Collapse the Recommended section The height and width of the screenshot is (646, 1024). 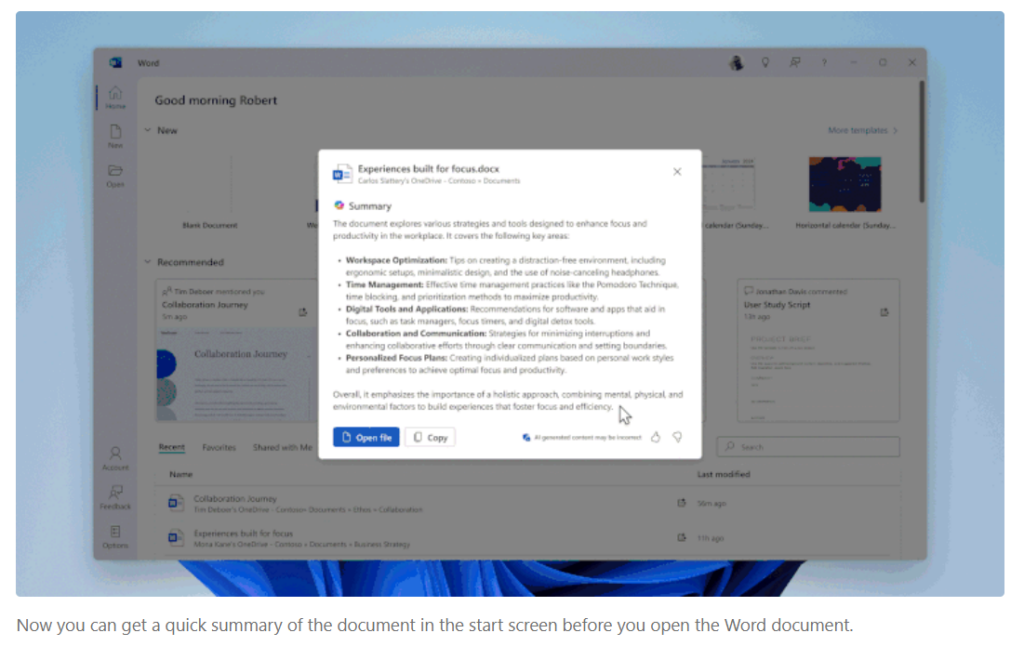pyautogui.click(x=148, y=262)
